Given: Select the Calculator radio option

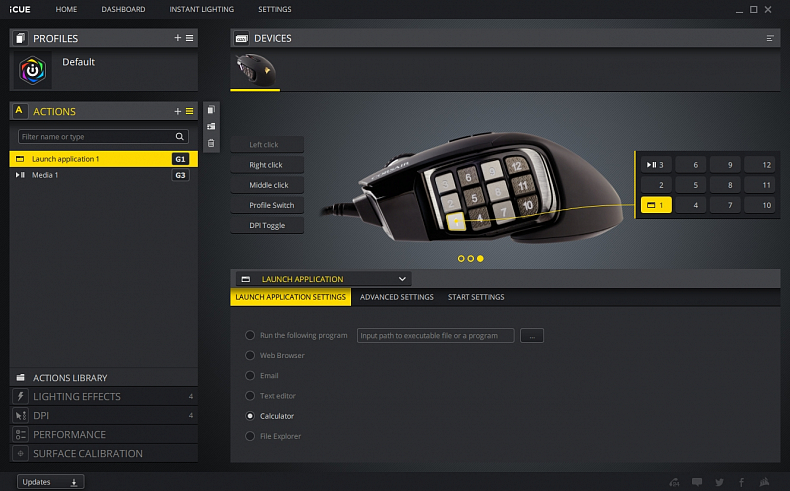Looking at the screenshot, I should click(x=250, y=415).
